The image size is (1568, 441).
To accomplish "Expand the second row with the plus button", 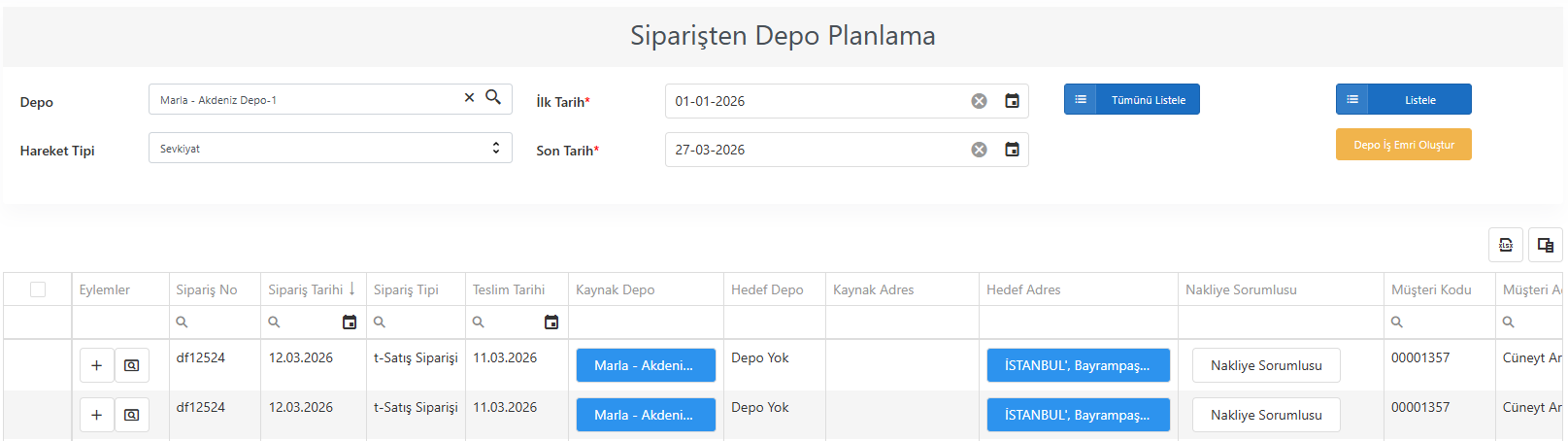I will [x=97, y=415].
